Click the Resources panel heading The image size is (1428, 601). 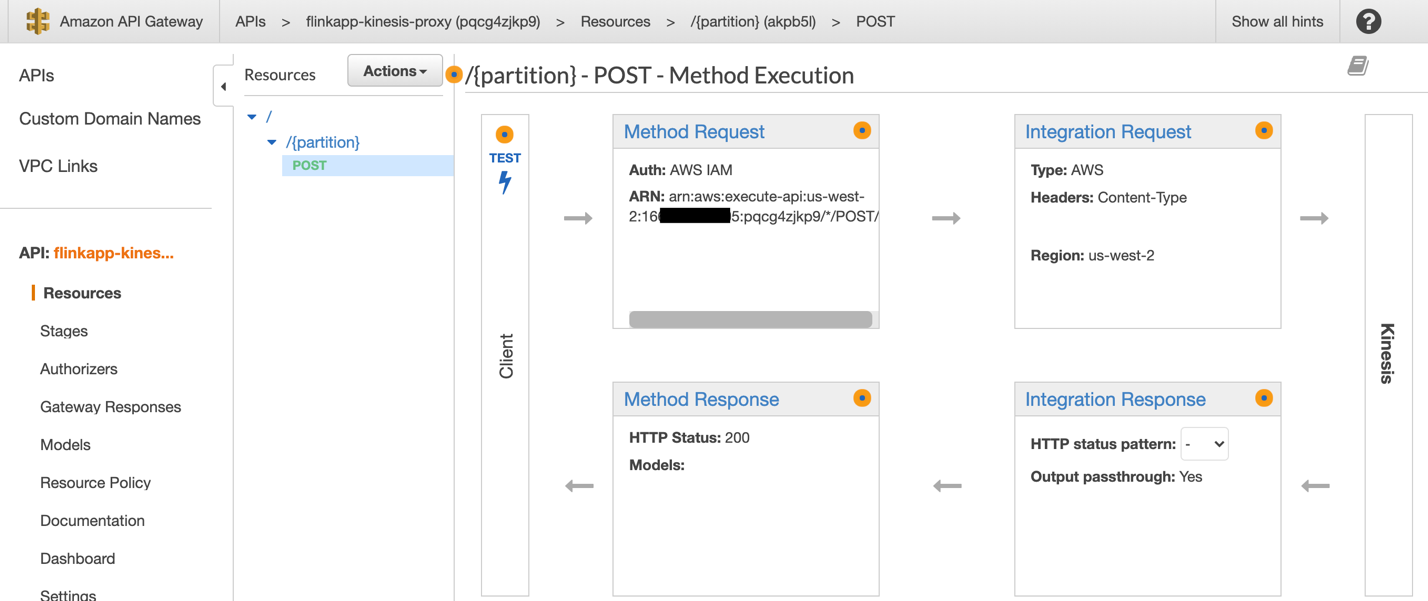[x=280, y=75]
